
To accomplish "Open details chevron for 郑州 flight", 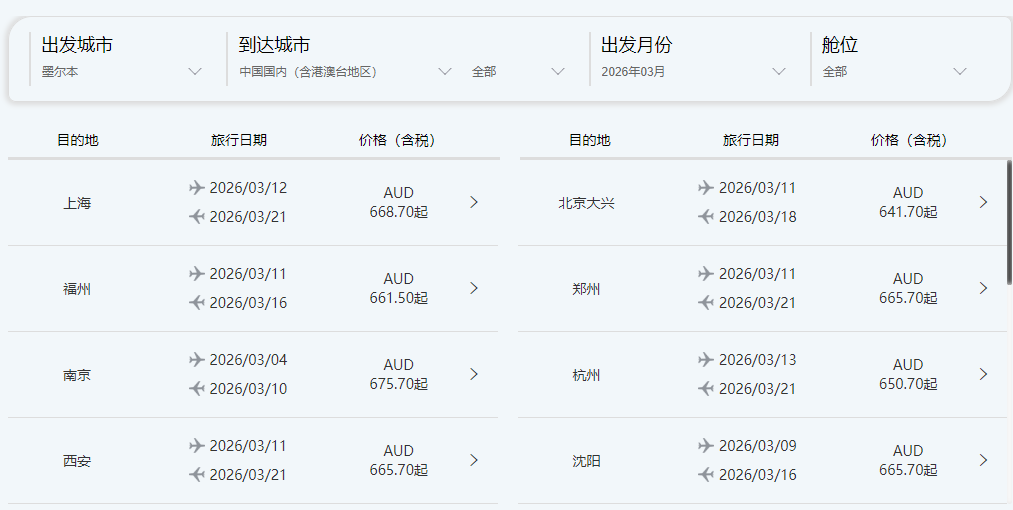I will click(x=983, y=288).
